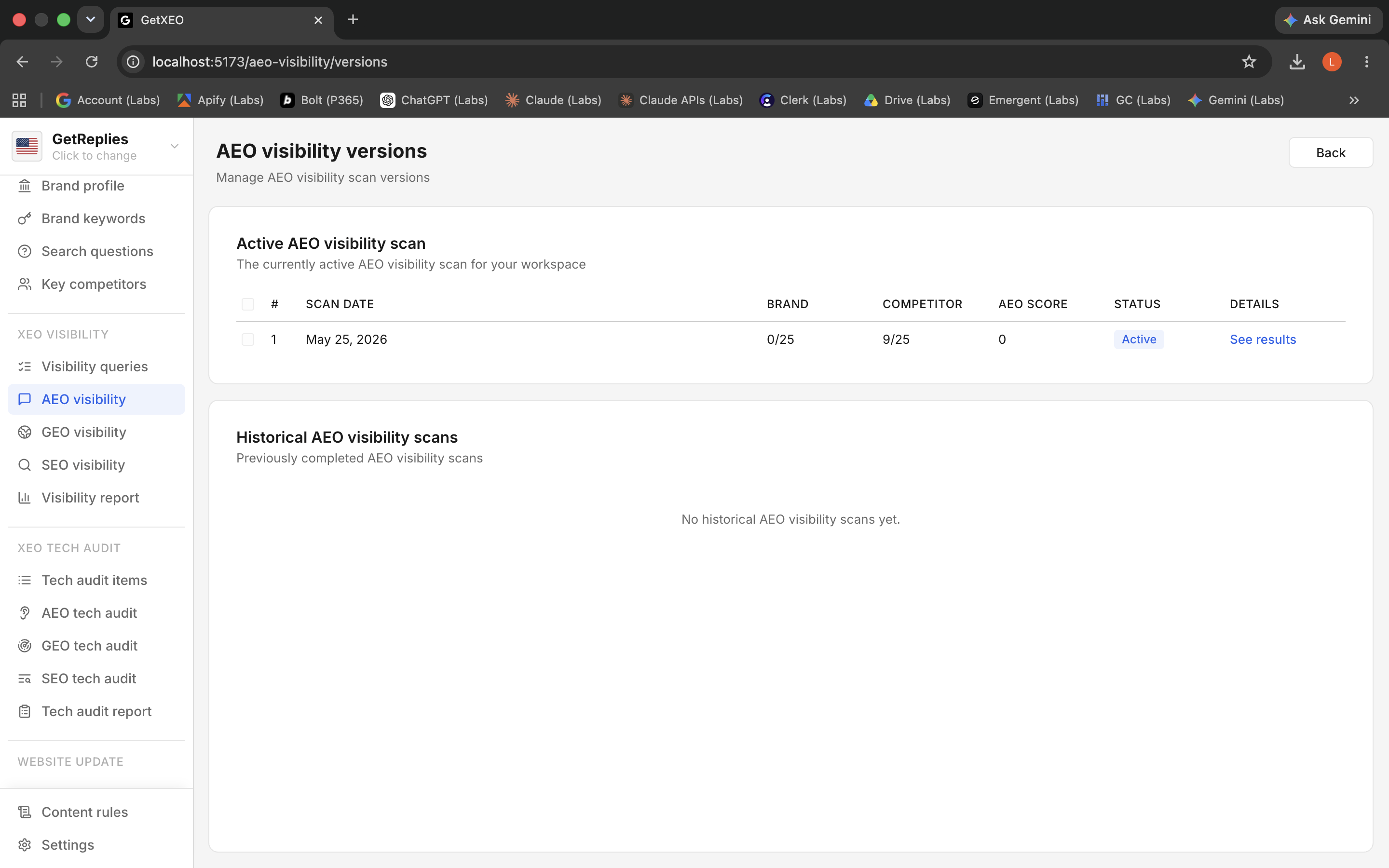Screen dimensions: 1389x868
Task: Click the Search questions help icon
Action: coord(24,251)
